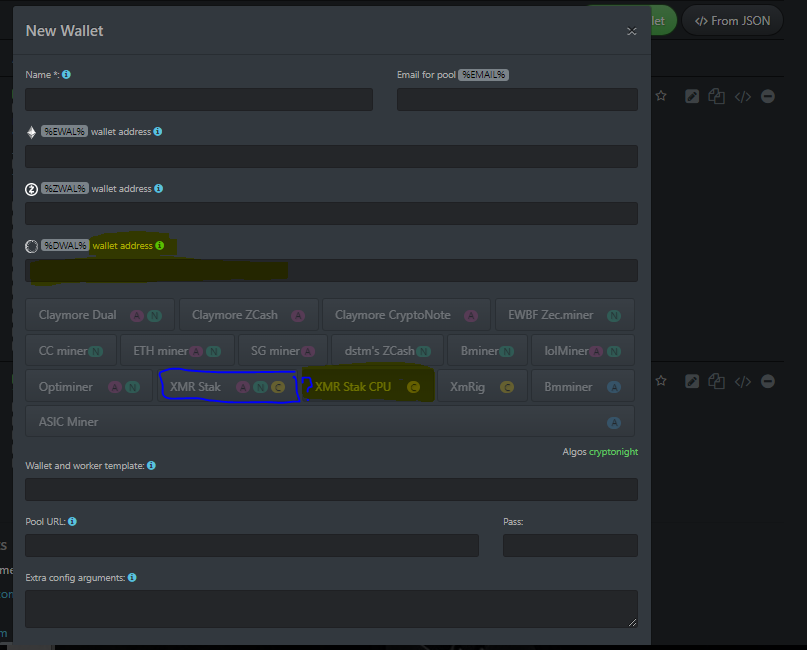Click the info icon next to ZWAL wallet address
This screenshot has height=650, width=807.
pos(159,189)
